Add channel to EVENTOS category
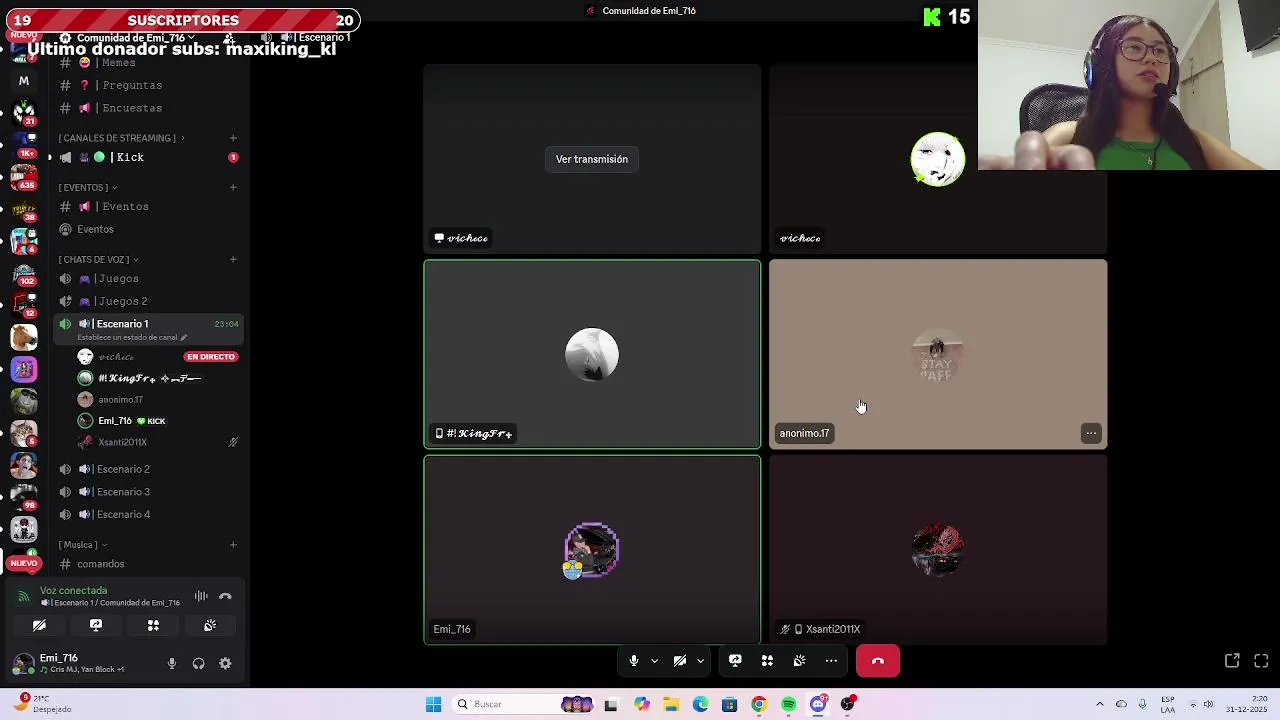Screen dimensions: 1280x720 pyautogui.click(x=233, y=187)
